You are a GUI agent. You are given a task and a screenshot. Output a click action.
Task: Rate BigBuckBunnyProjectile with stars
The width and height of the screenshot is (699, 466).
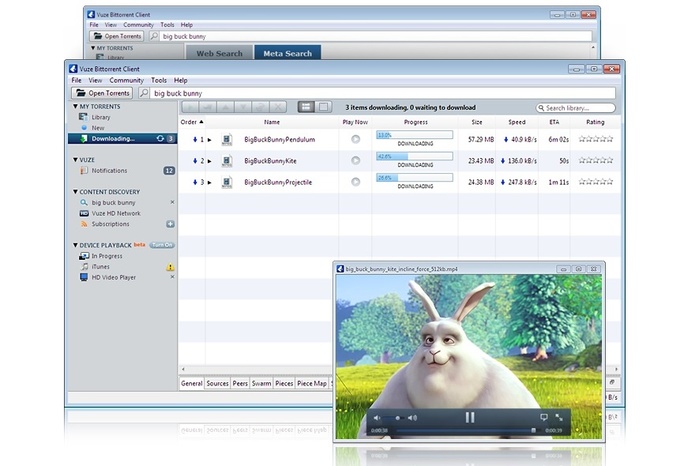596,181
